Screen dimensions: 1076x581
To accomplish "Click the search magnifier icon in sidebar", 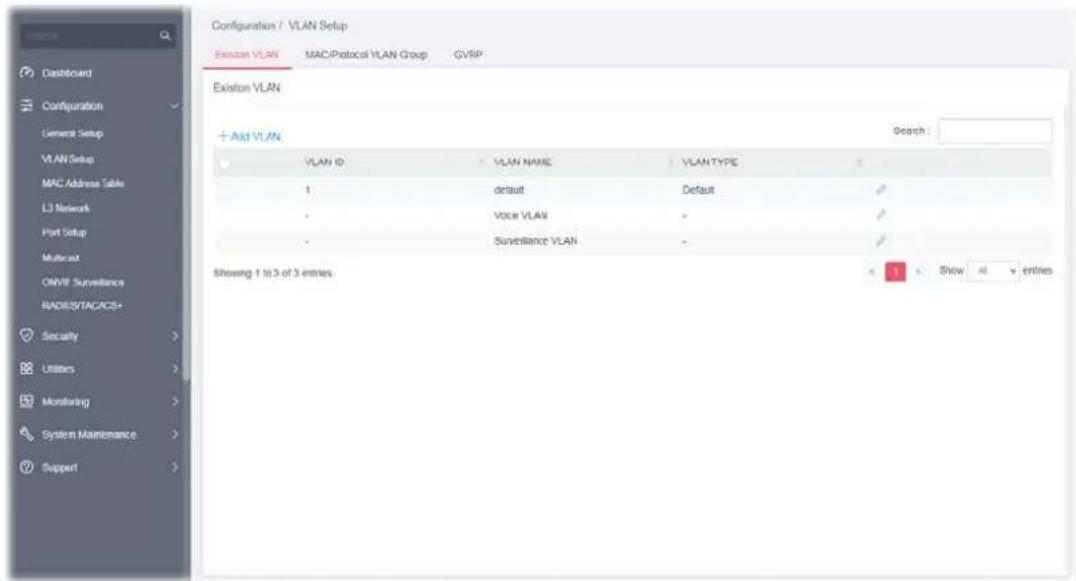I will tap(165, 36).
